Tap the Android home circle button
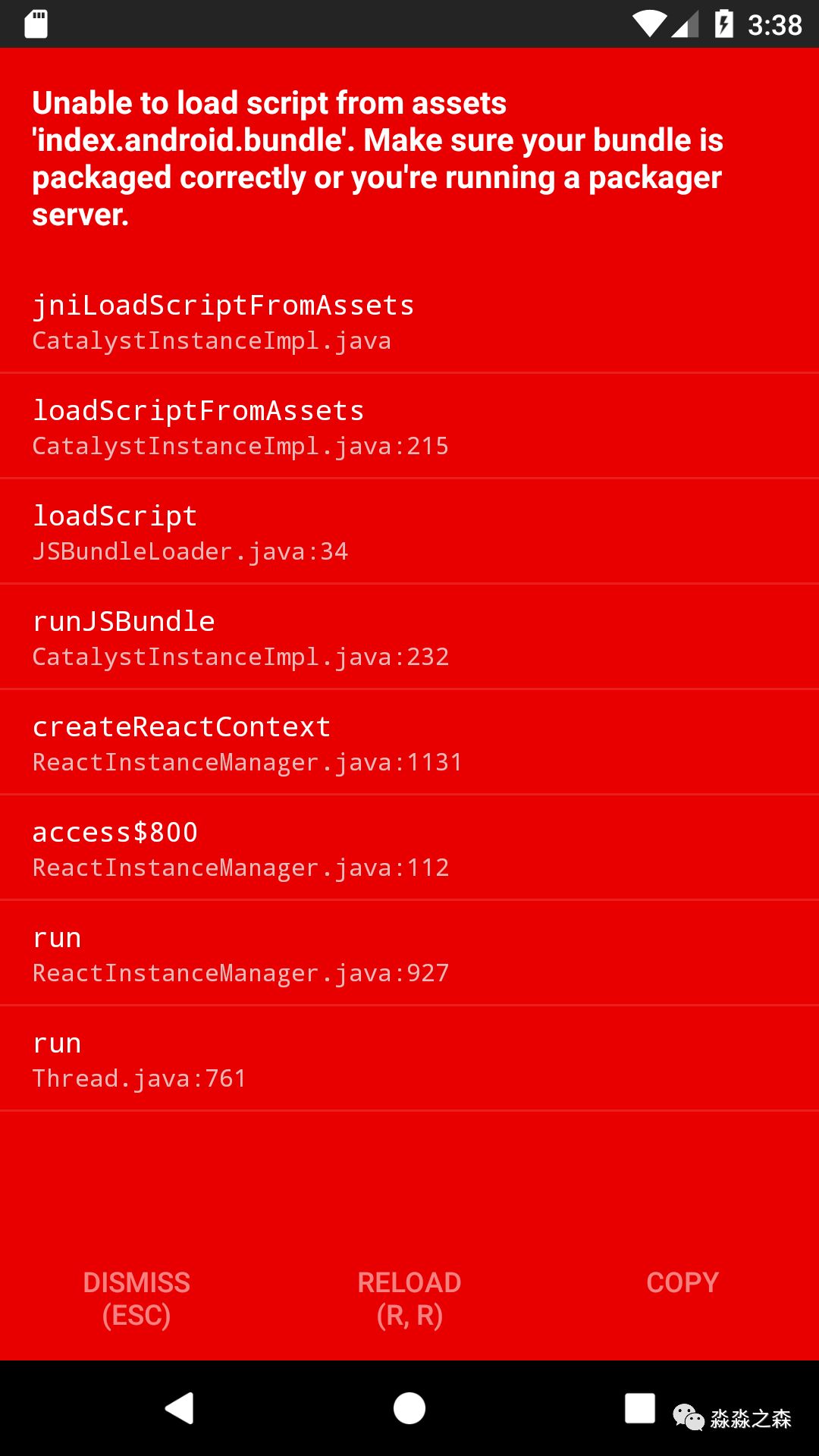This screenshot has height=1456, width=819. [x=409, y=1408]
